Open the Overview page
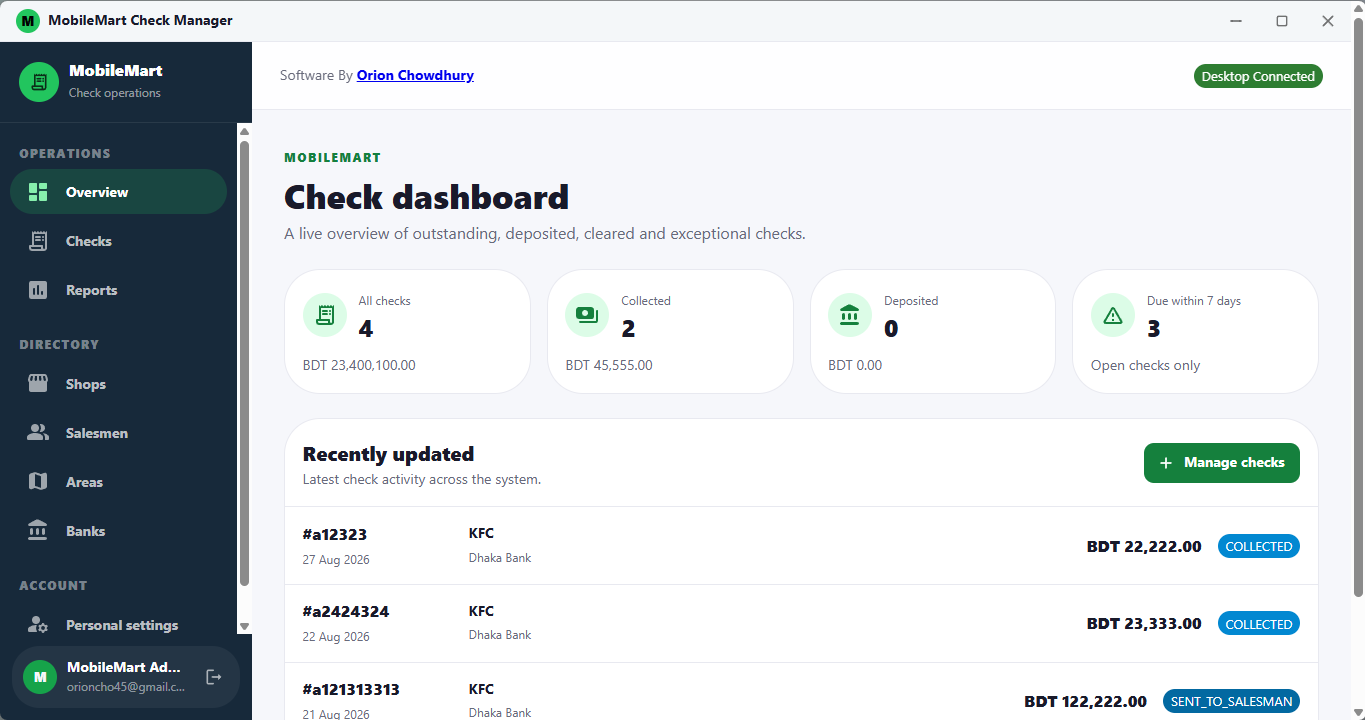1365x720 pixels. (x=118, y=192)
